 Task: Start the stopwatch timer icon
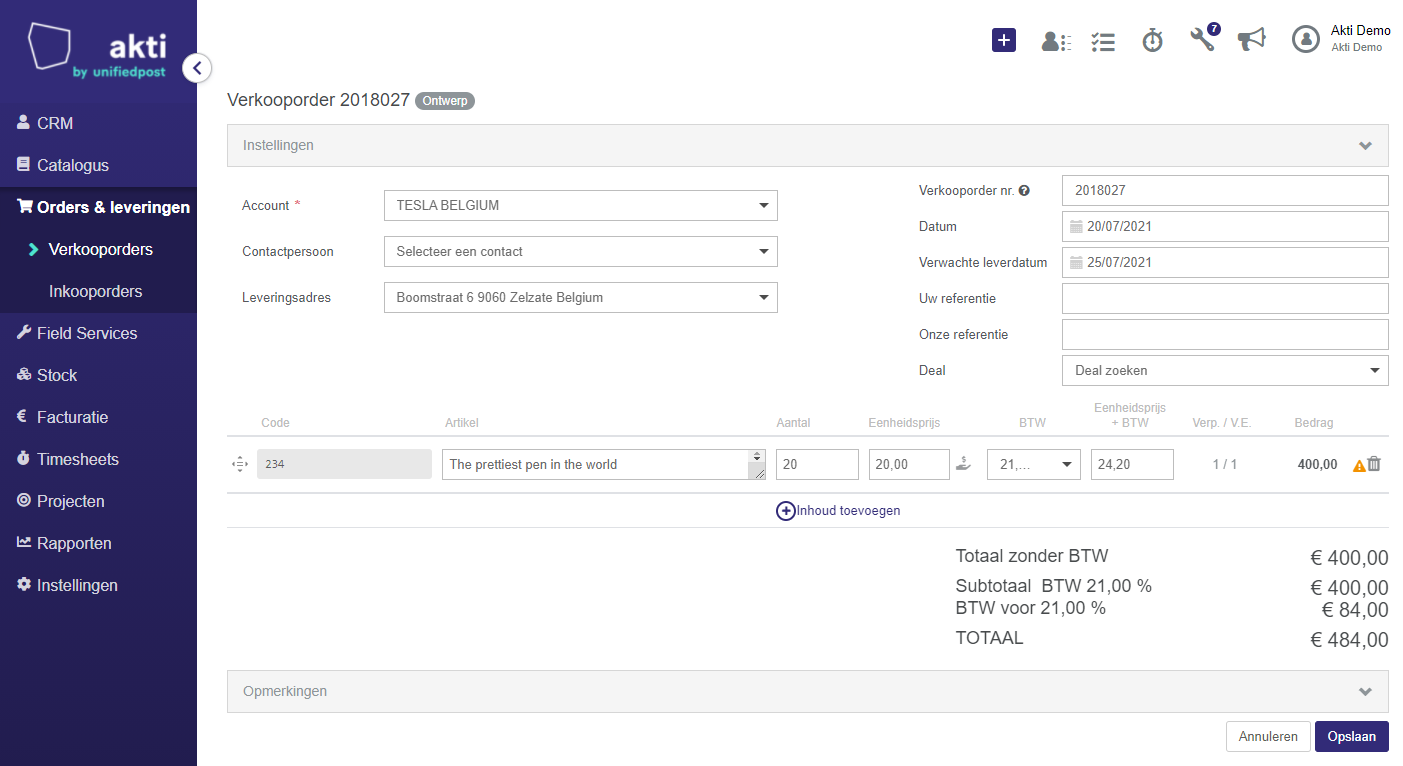(1153, 41)
